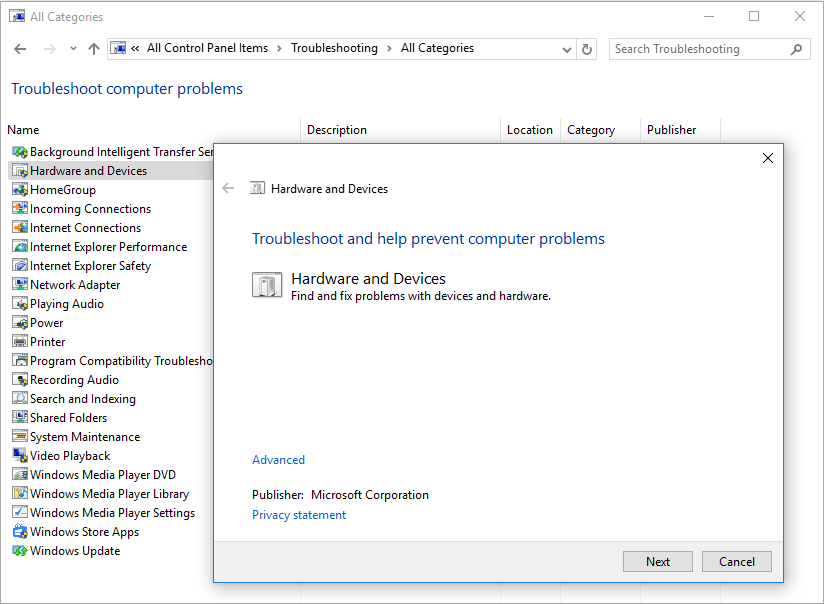
Task: Click the Network Adapter troubleshooter icon
Action: pyautogui.click(x=19, y=285)
